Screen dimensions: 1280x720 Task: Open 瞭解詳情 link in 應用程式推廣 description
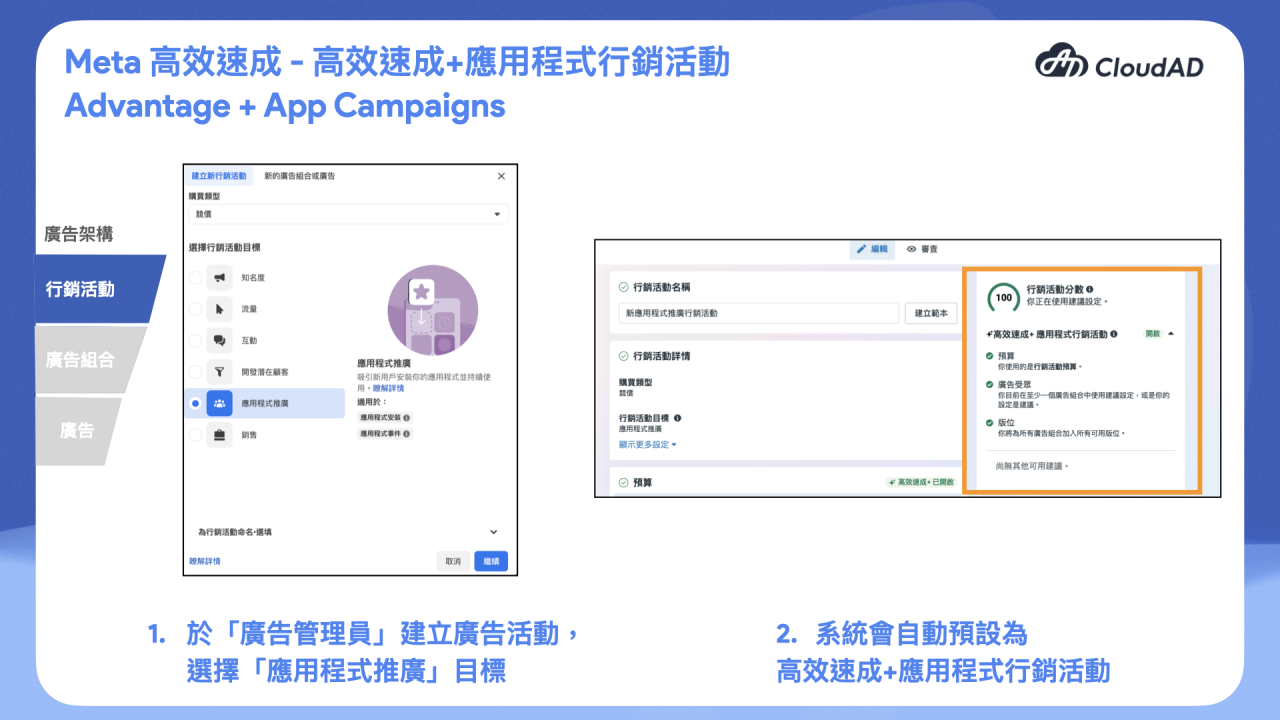click(388, 388)
